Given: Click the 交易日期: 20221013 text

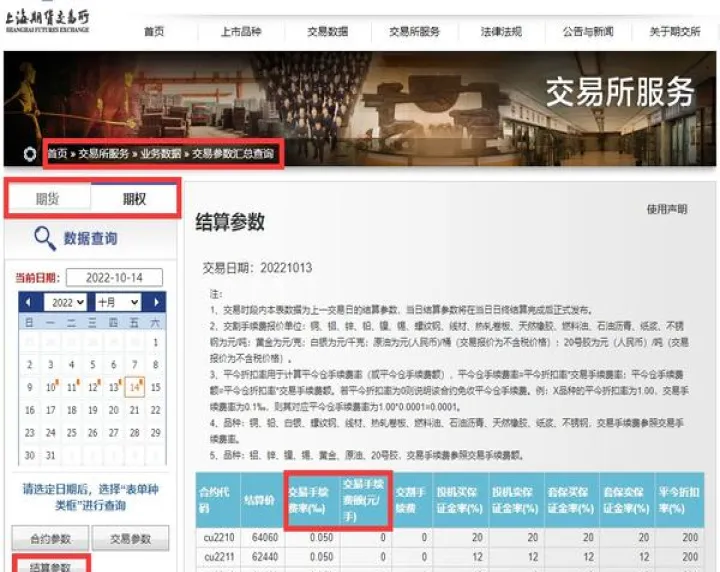Looking at the screenshot, I should (257, 268).
